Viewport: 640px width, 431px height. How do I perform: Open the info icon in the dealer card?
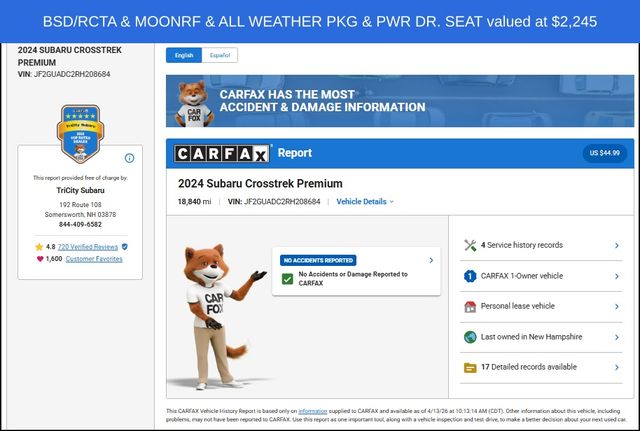tap(129, 158)
